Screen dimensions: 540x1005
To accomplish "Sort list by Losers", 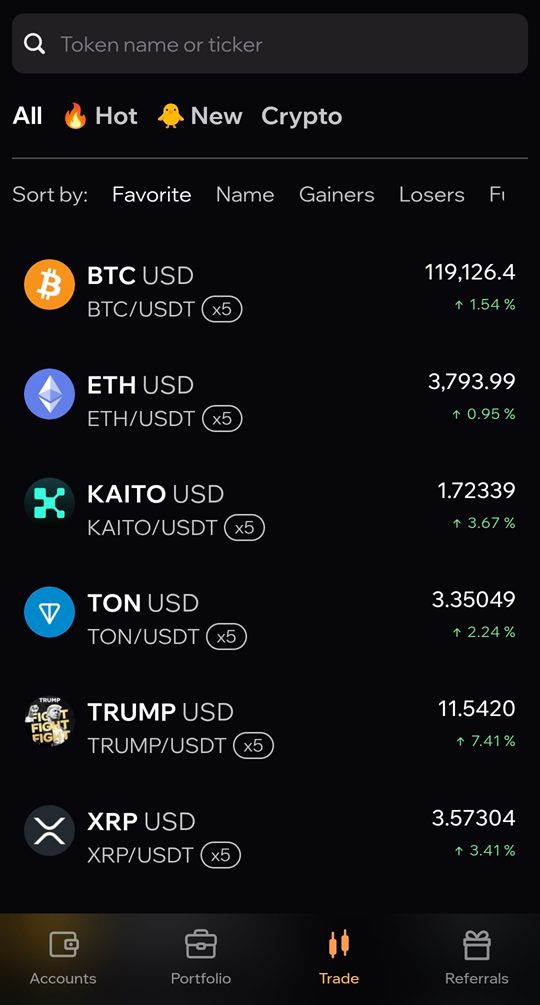I will 432,195.
